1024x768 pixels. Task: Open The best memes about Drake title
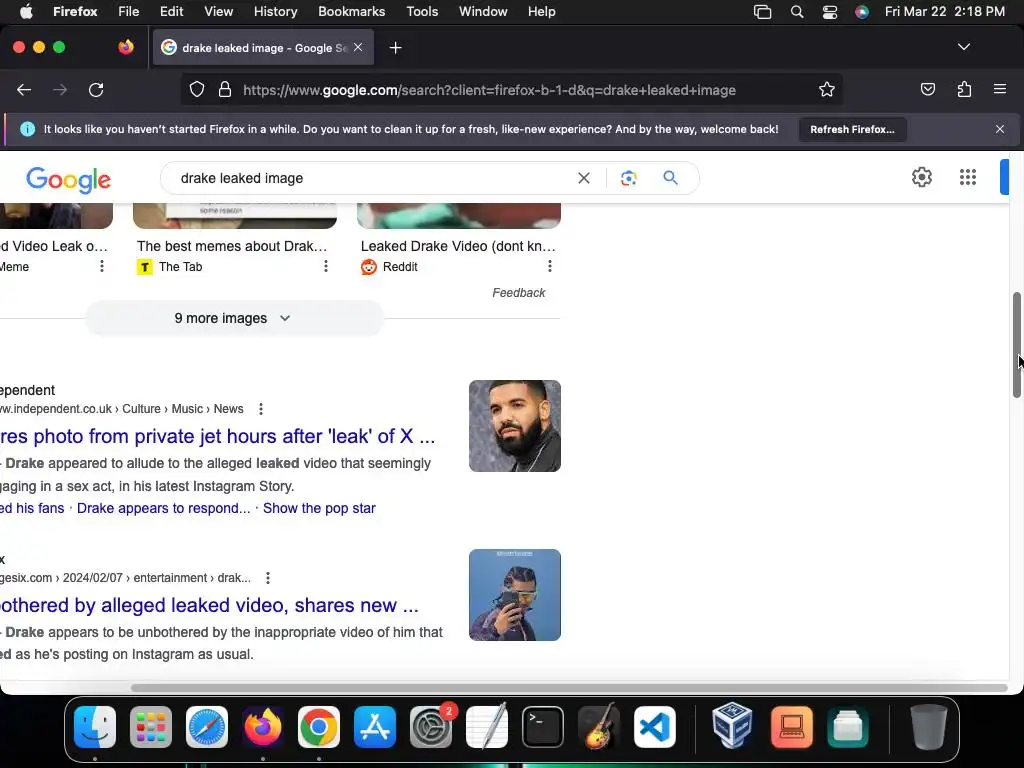click(232, 246)
